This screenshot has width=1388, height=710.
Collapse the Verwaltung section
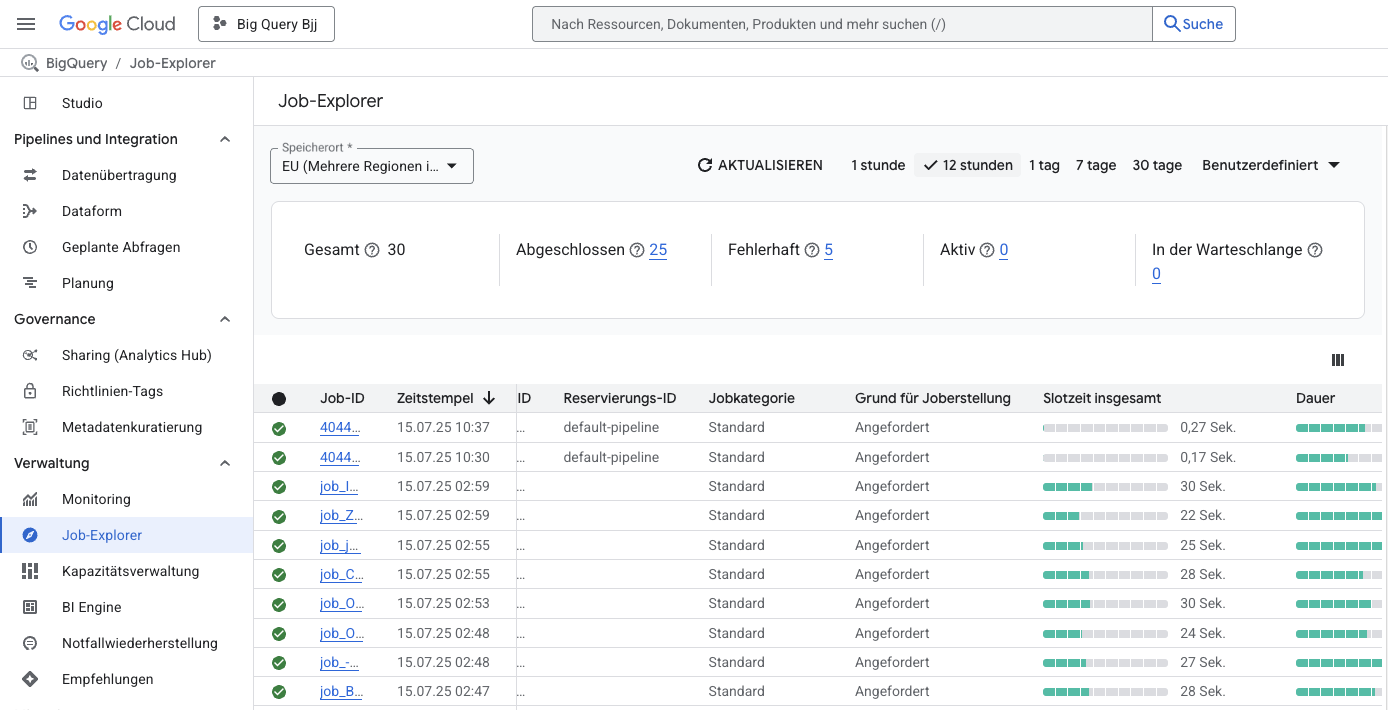225,463
